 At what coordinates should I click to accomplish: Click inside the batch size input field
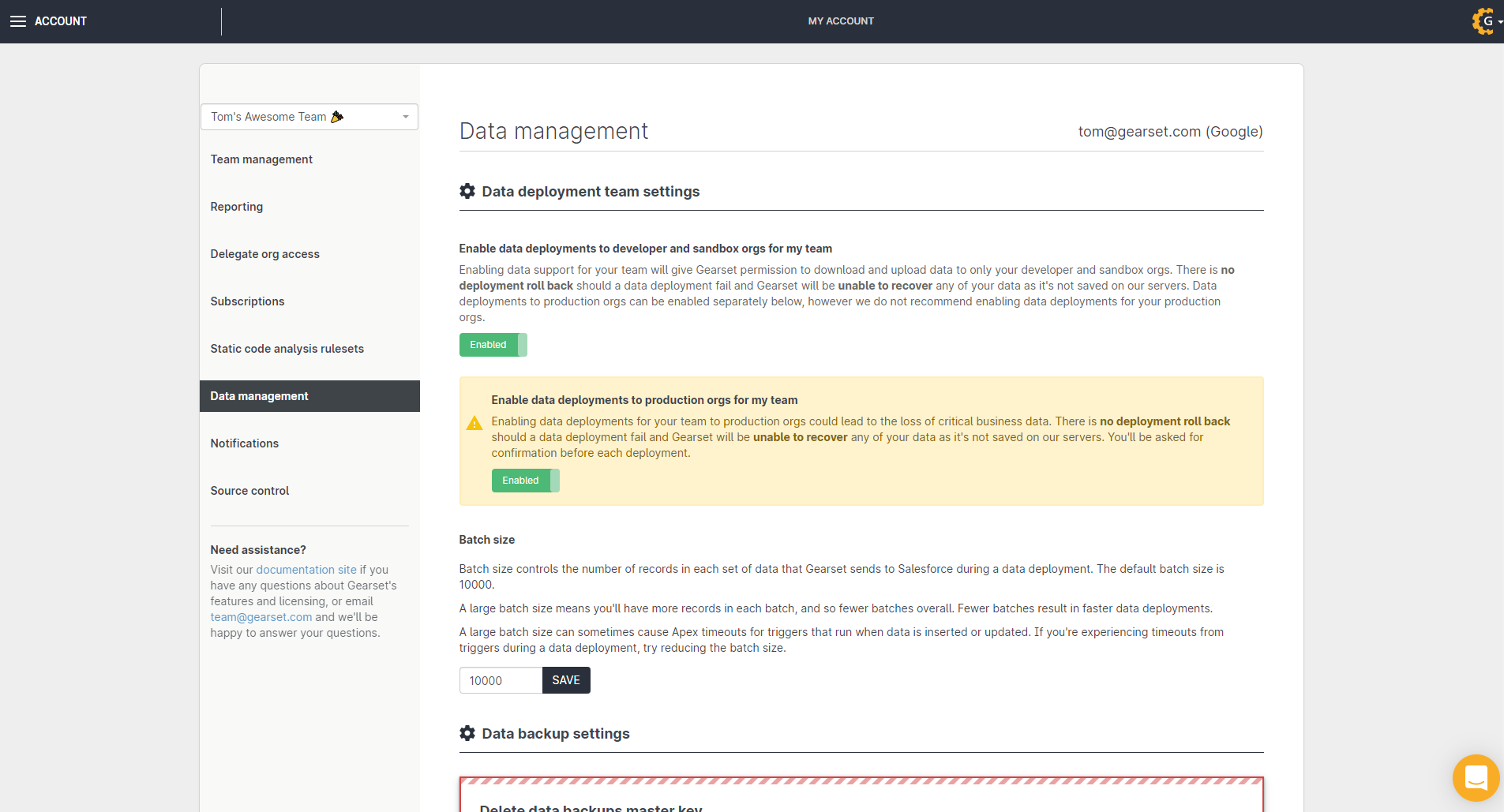coord(500,679)
